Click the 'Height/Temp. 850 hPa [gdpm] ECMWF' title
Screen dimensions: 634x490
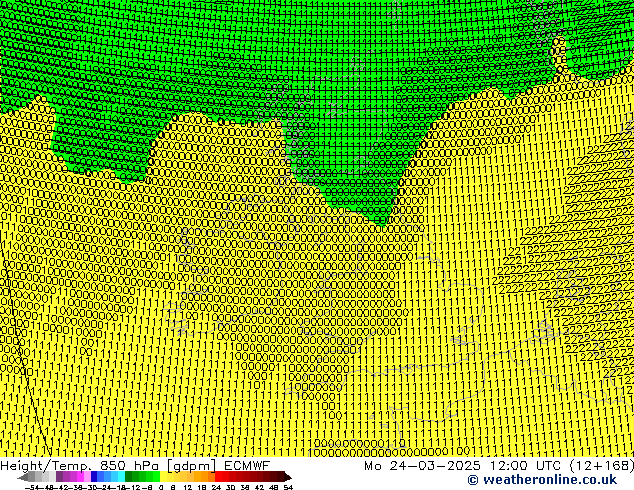(x=135, y=466)
